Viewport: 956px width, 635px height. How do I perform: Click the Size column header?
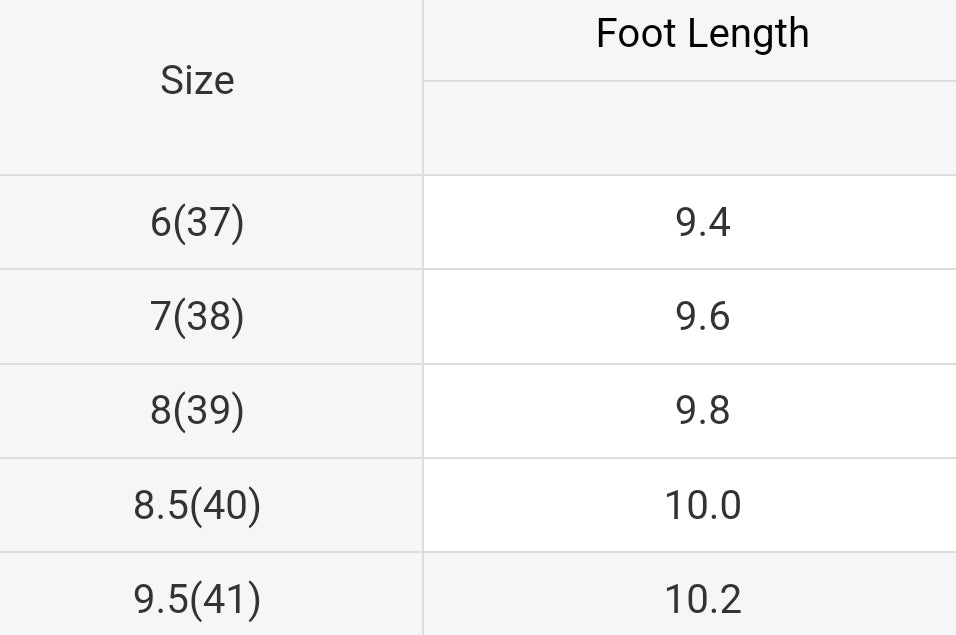(x=197, y=81)
